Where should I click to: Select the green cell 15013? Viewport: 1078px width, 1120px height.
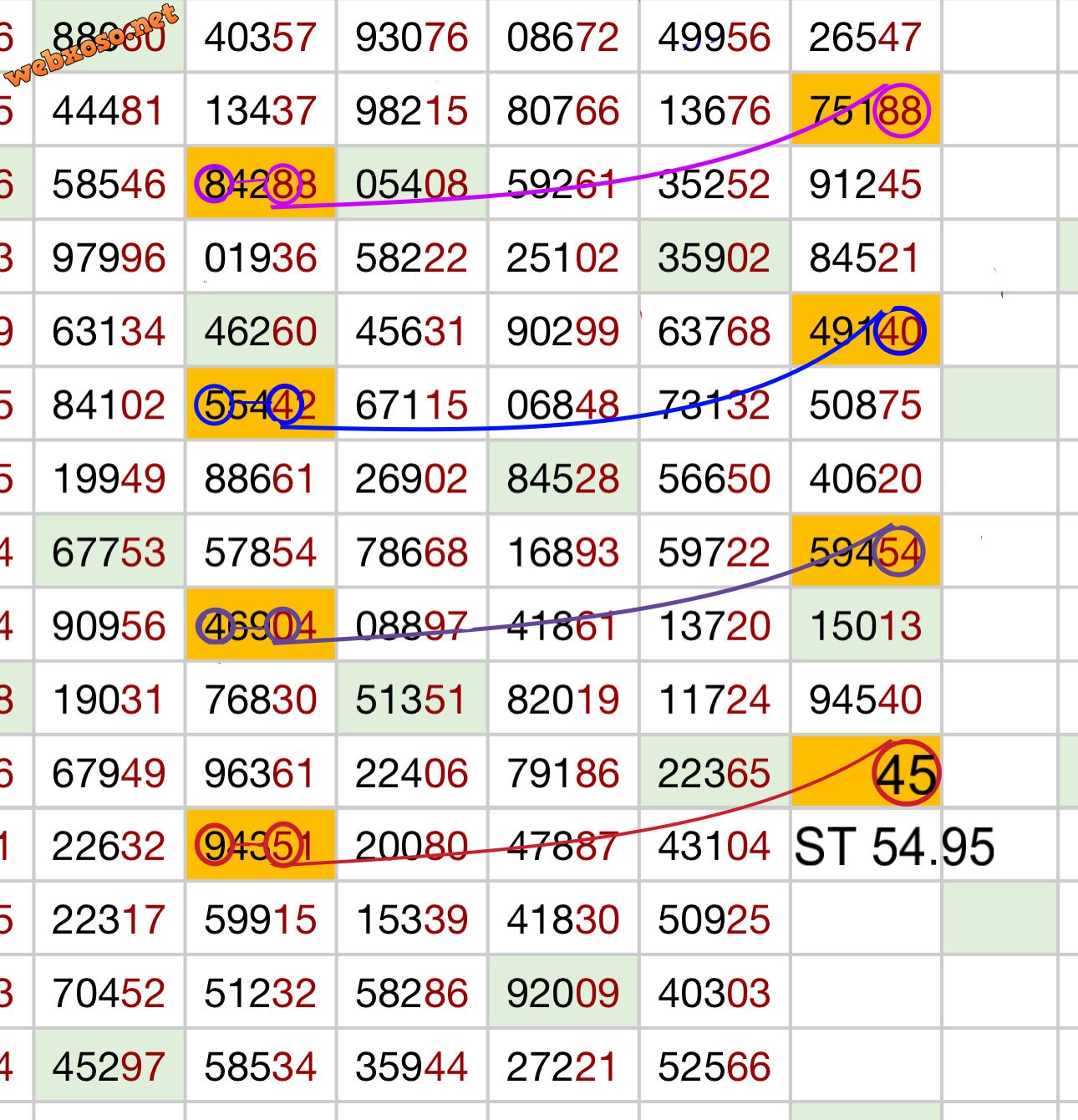coord(866,624)
